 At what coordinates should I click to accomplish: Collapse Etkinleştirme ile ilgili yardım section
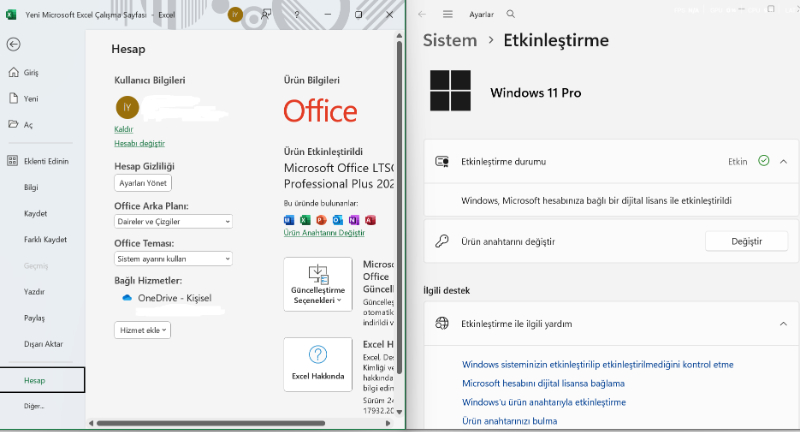[782, 324]
